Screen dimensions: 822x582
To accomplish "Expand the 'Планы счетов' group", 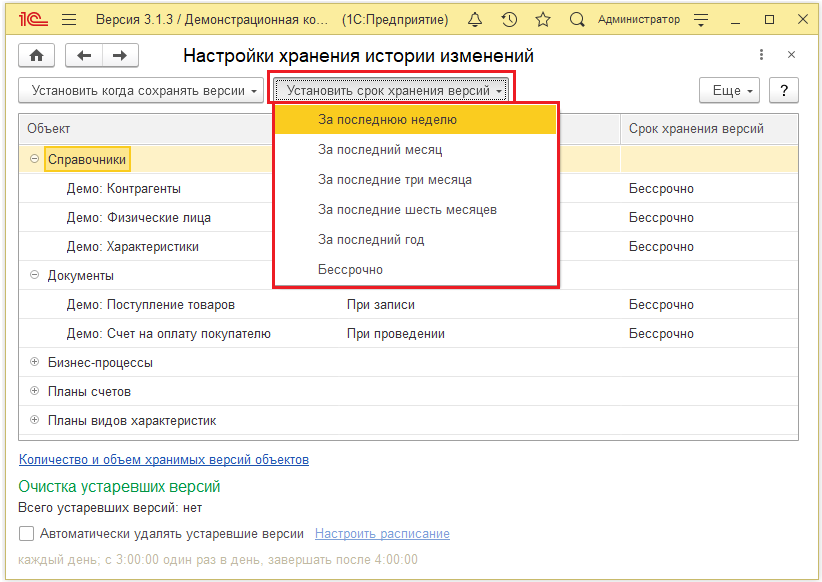I will (35, 391).
